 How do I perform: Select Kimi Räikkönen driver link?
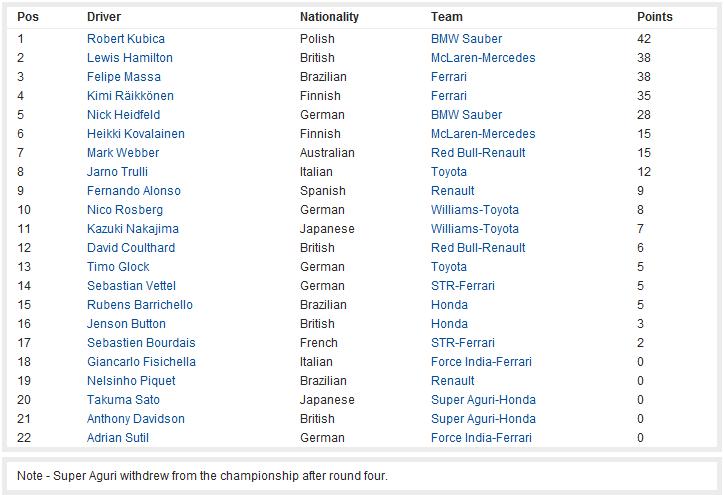click(130, 96)
